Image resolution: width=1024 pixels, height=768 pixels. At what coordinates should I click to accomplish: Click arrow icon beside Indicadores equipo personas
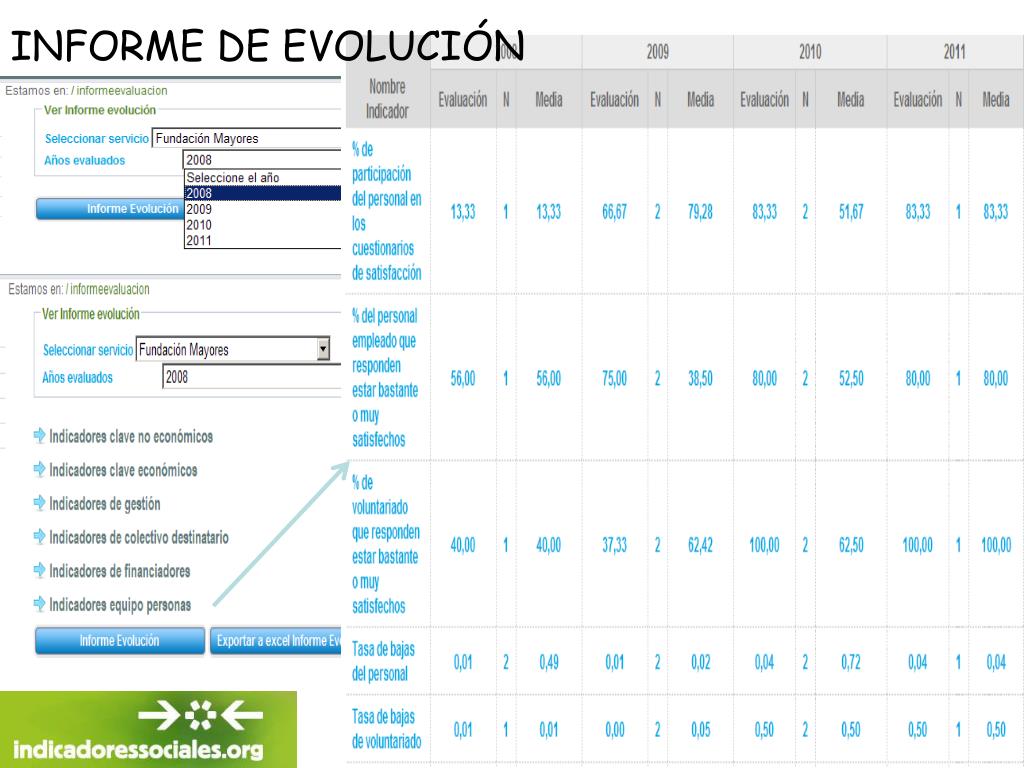39,604
